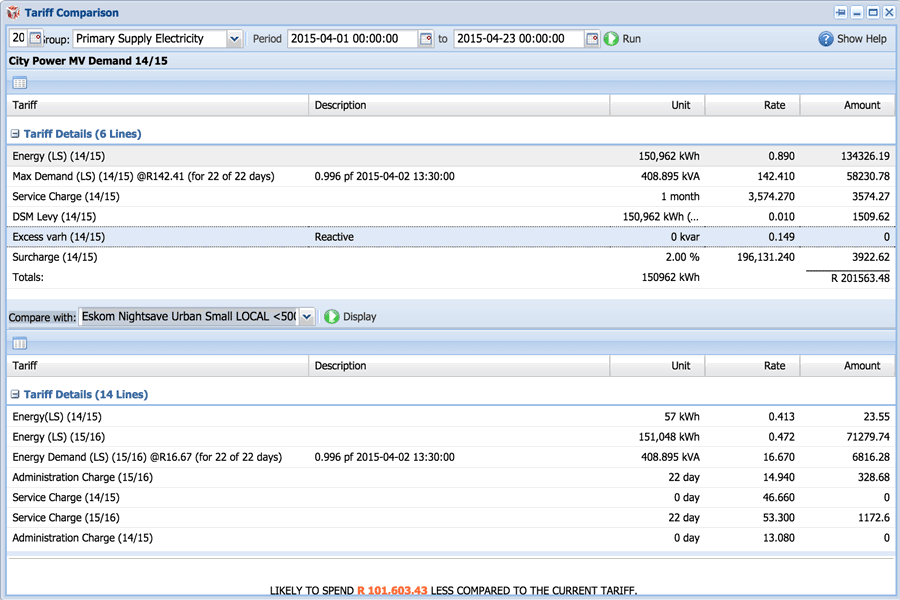Sort by Rate column in comparison table

(x=752, y=366)
